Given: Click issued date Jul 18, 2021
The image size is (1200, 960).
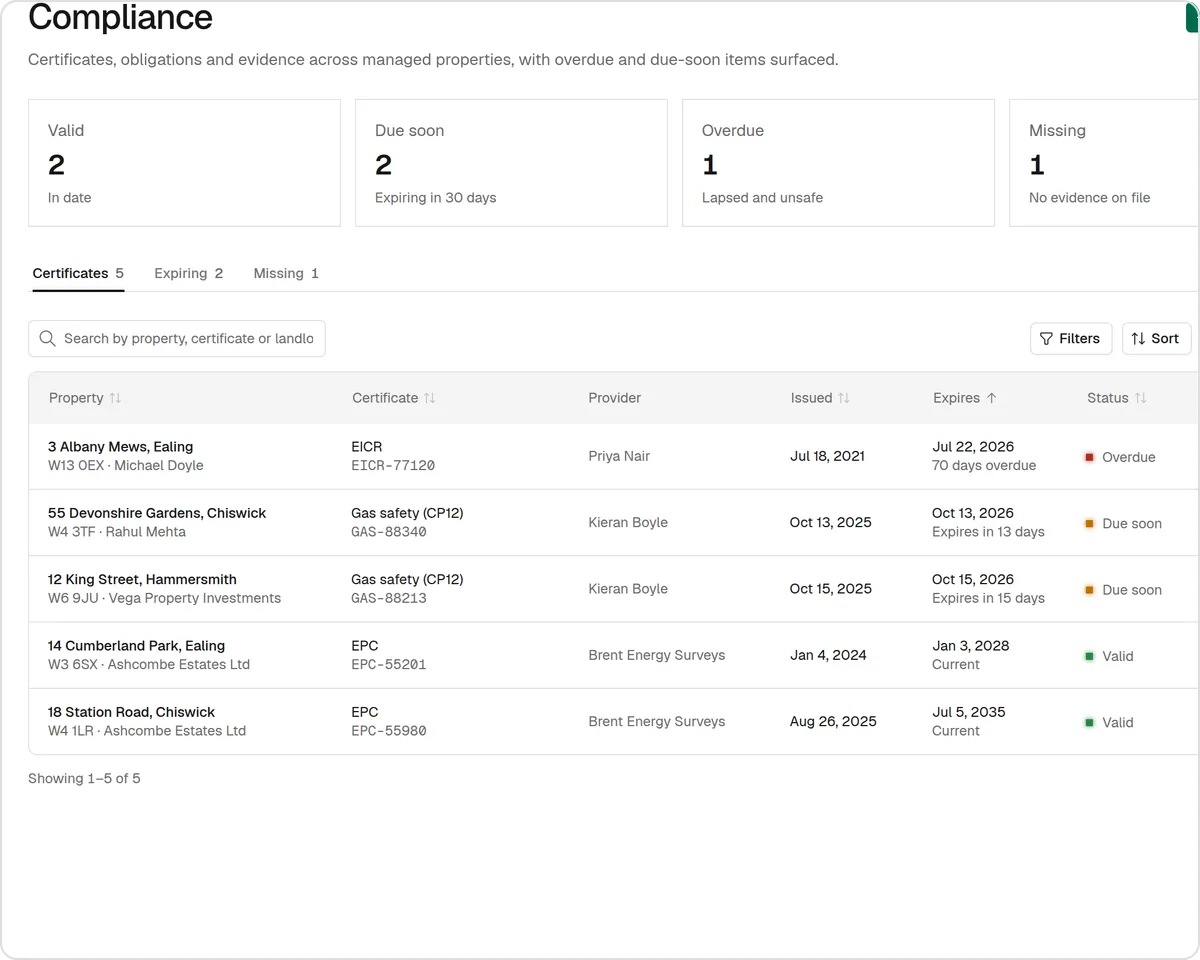Looking at the screenshot, I should [828, 456].
